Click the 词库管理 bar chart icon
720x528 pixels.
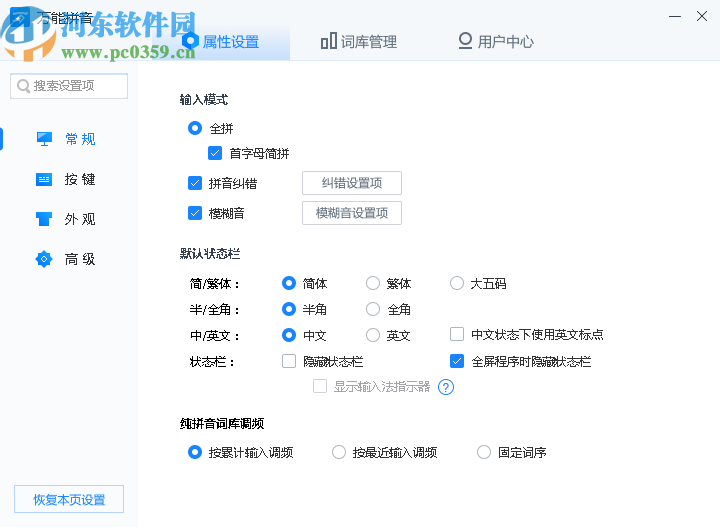328,41
